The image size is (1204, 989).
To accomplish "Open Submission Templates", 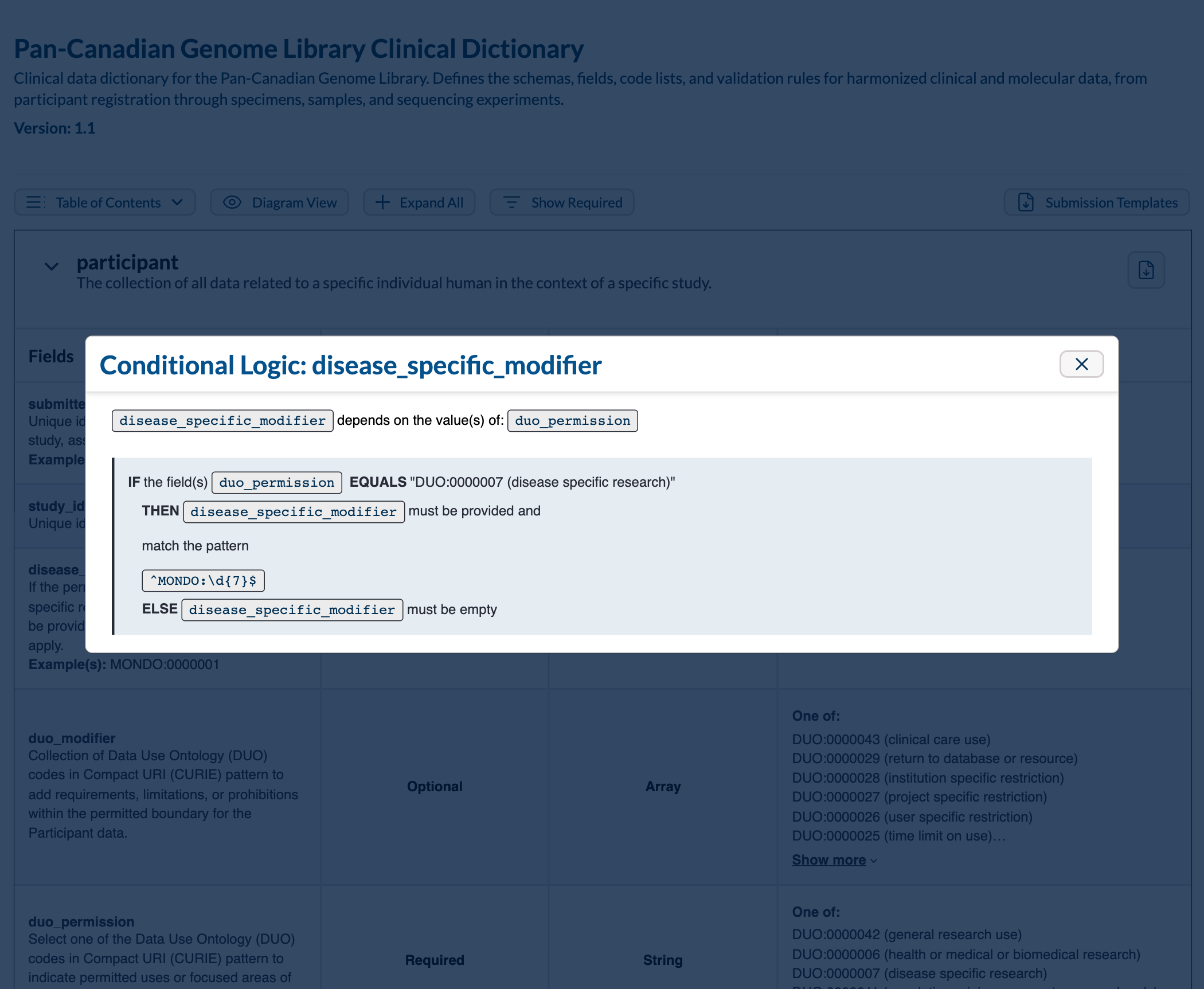I will tap(1097, 202).
